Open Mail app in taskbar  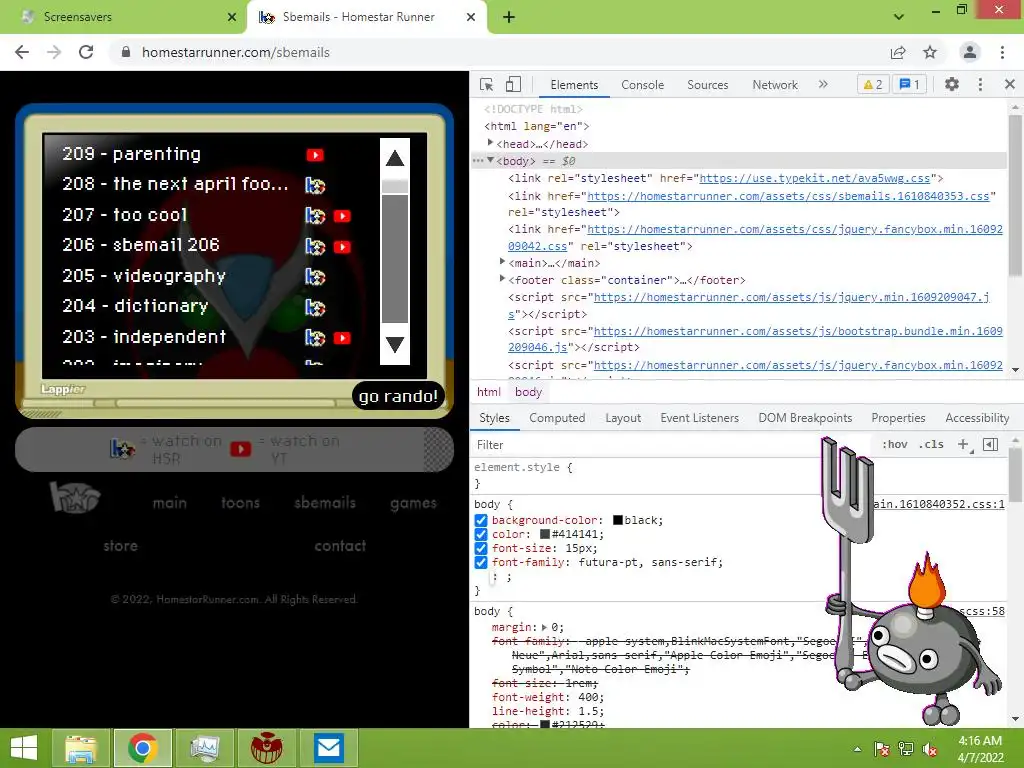pos(328,748)
